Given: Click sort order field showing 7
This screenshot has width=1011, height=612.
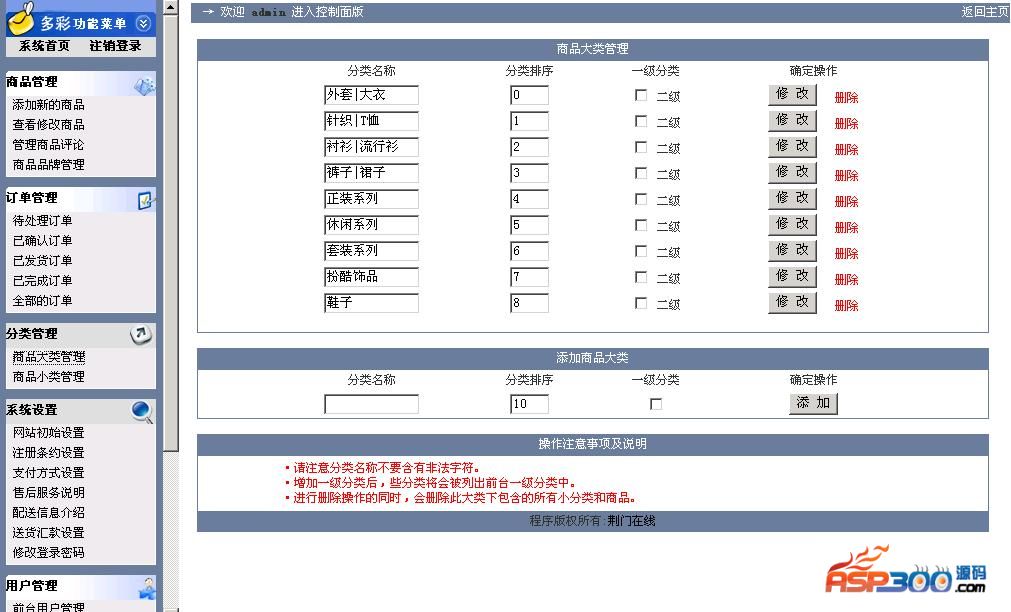Looking at the screenshot, I should [x=529, y=277].
